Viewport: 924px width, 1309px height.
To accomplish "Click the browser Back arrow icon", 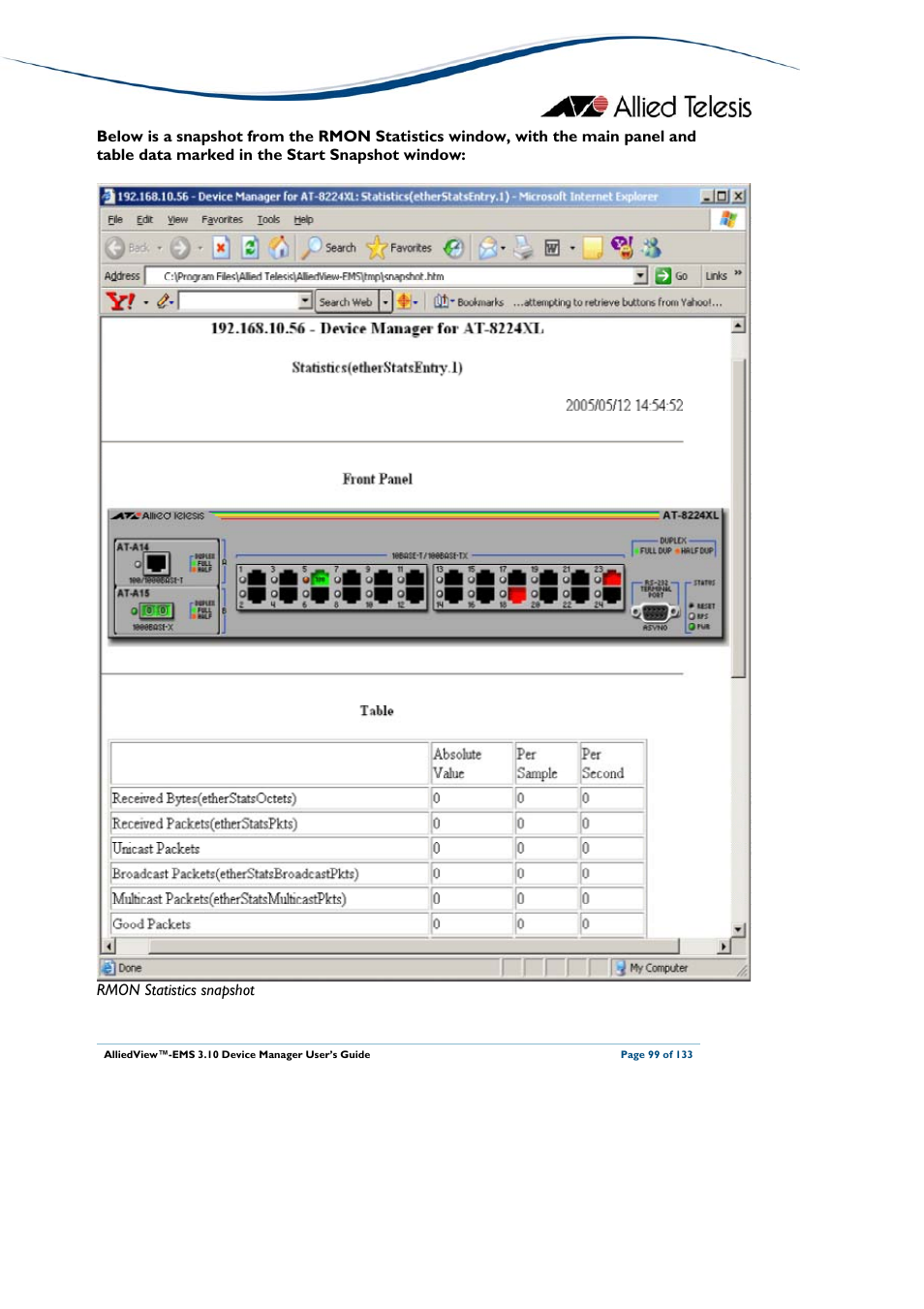I will coord(115,248).
